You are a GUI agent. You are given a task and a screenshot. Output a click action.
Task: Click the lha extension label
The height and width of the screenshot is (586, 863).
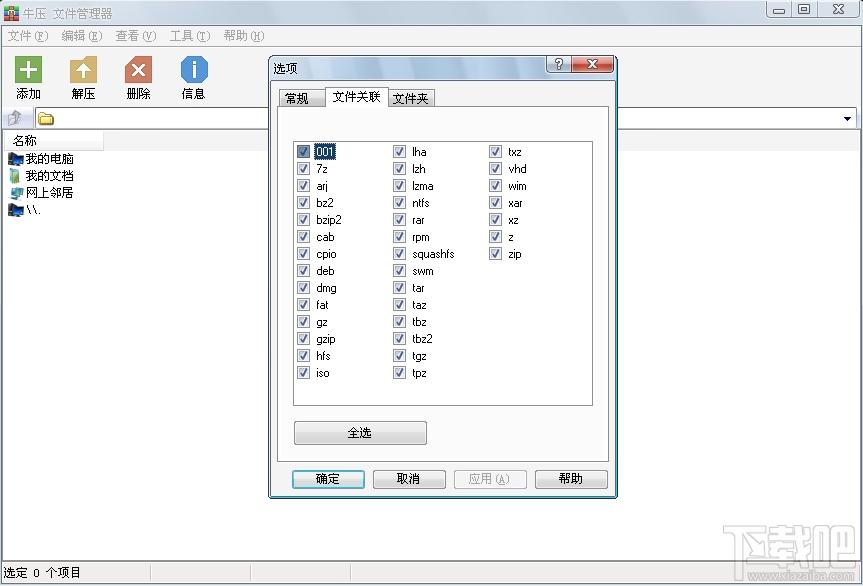coord(419,152)
